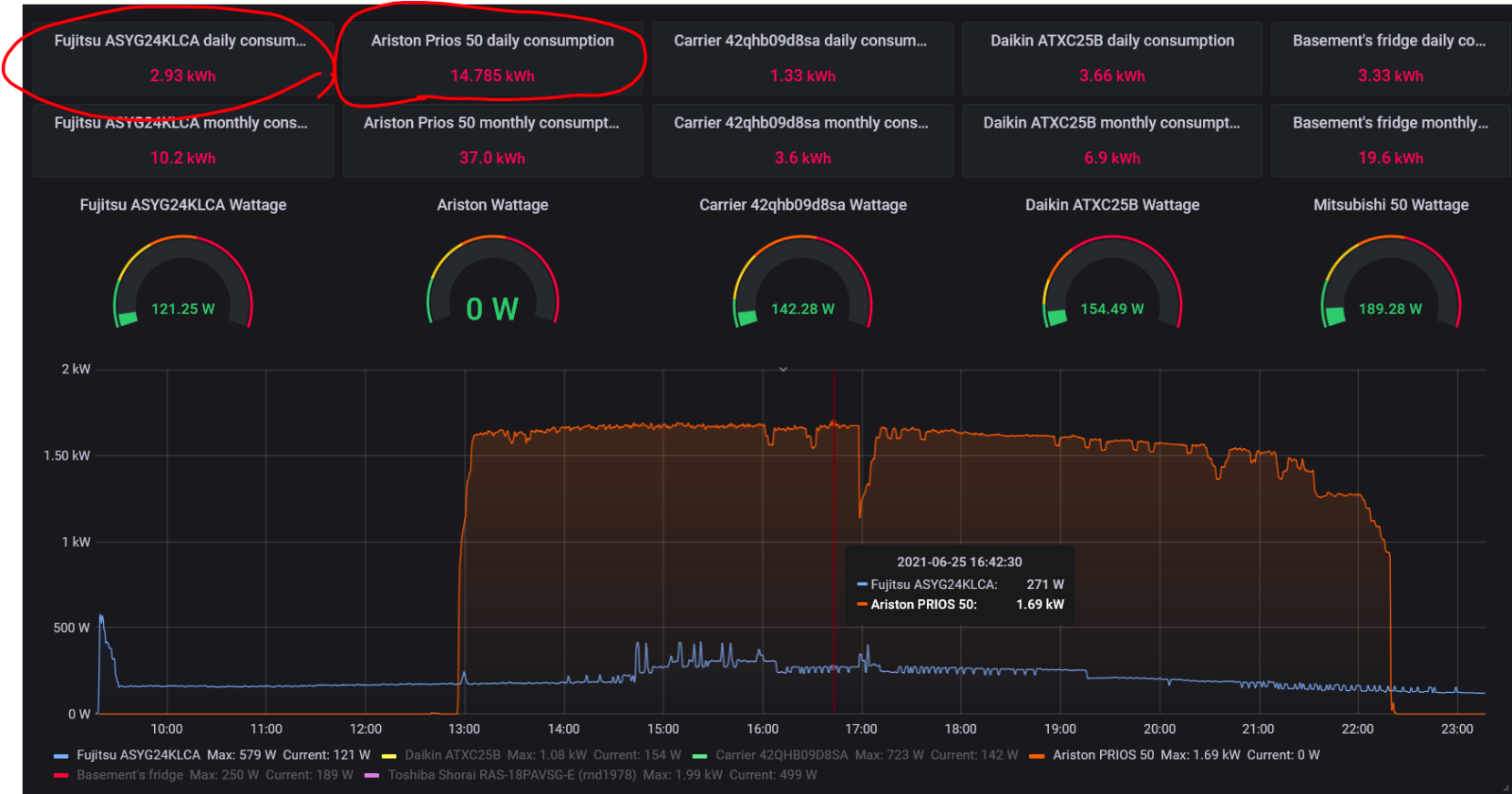The height and width of the screenshot is (794, 1512).
Task: Click the Carrier gauge reading 142.28 W
Action: tap(803, 309)
